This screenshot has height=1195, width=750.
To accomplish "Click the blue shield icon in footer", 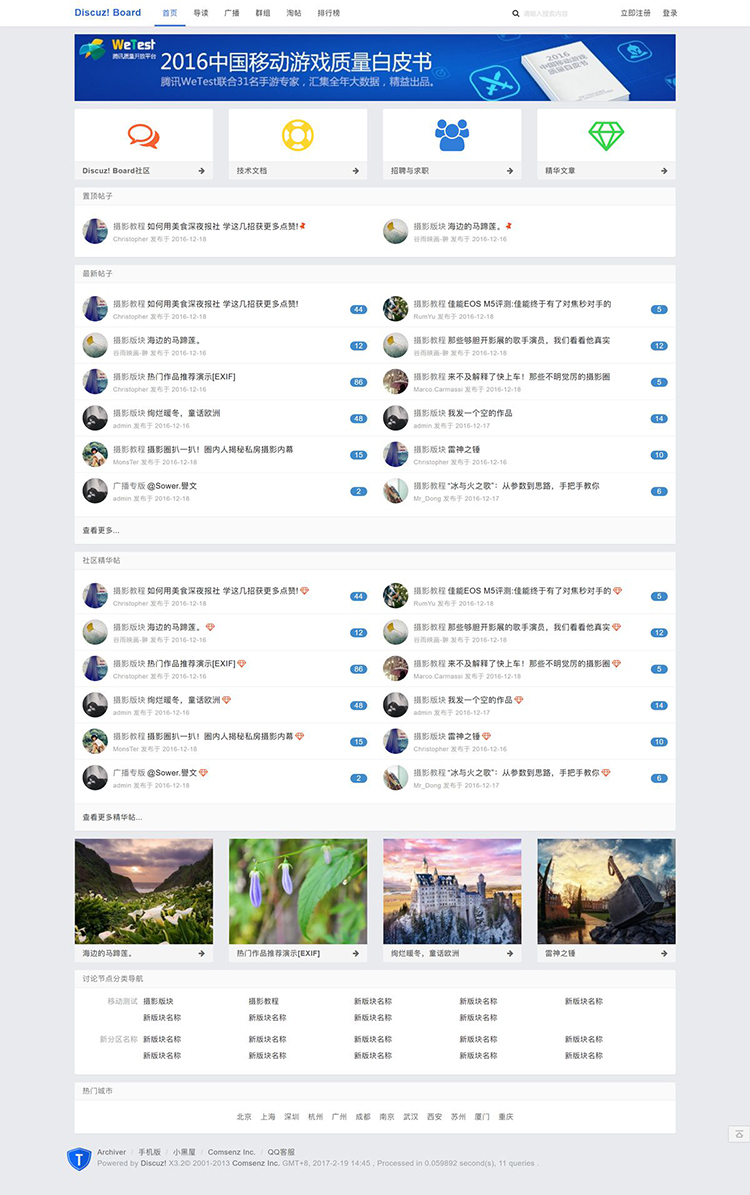I will click(x=78, y=1158).
